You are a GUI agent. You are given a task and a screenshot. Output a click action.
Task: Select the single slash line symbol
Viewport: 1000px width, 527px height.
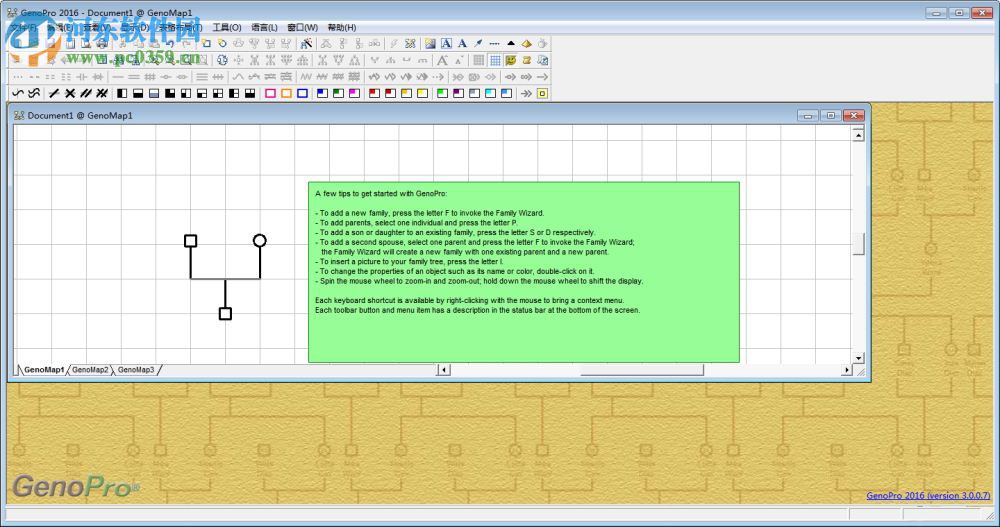pyautogui.click(x=54, y=93)
